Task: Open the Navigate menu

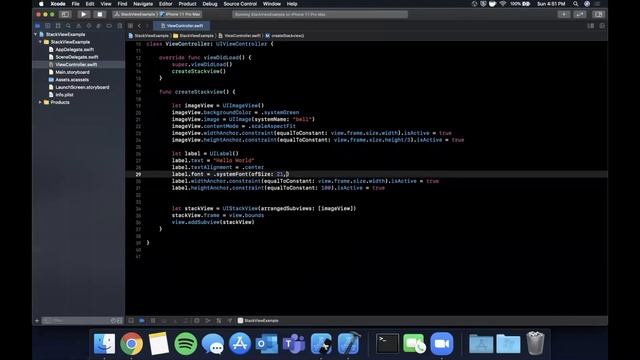Action: tap(143, 4)
